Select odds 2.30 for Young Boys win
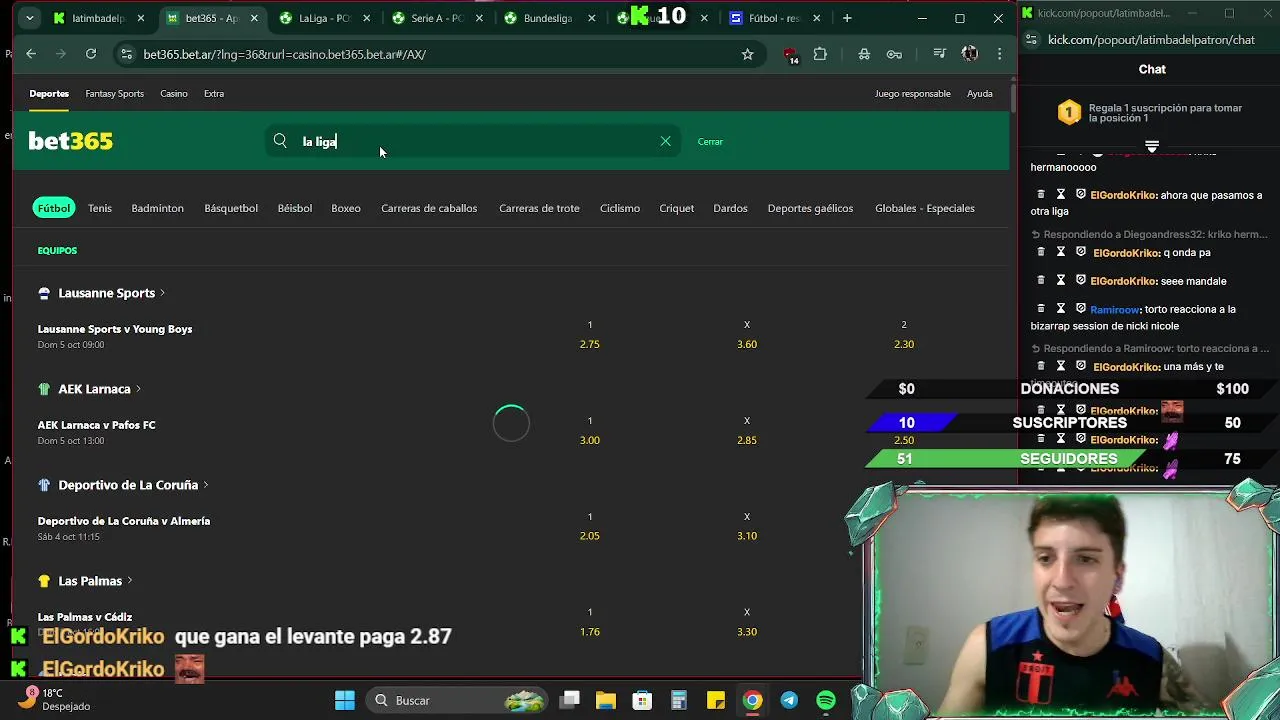Viewport: 1280px width, 720px height. [904, 344]
